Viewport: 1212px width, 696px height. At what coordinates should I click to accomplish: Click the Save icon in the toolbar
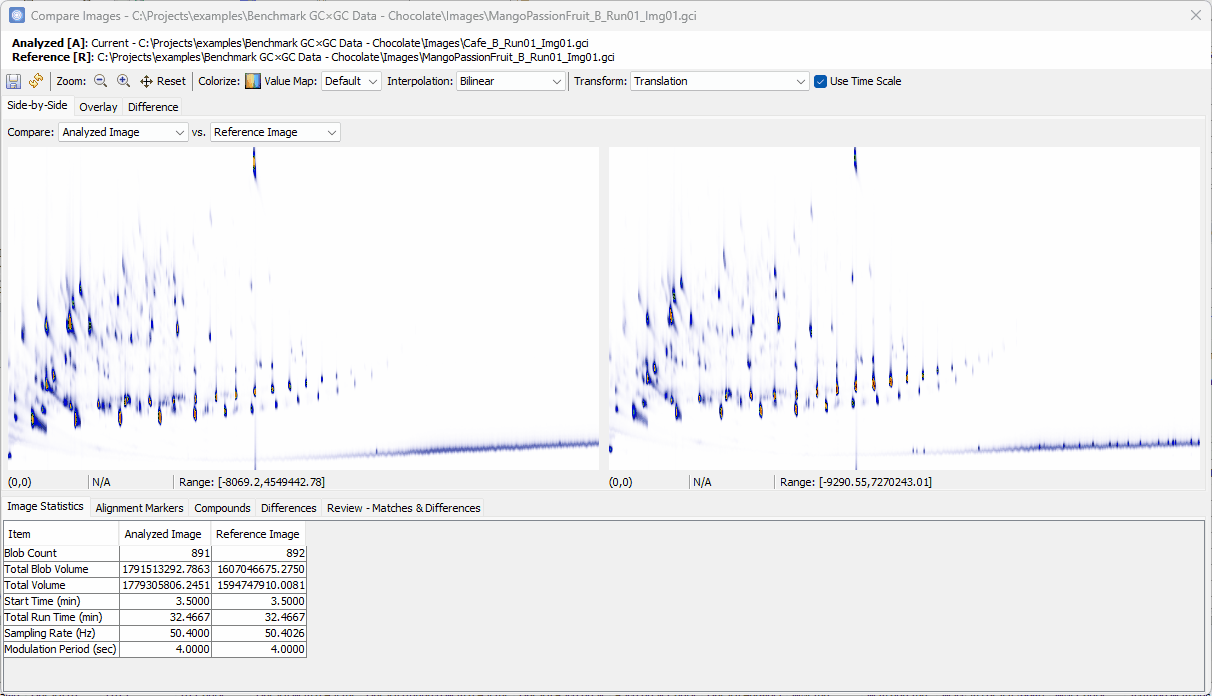coord(14,82)
